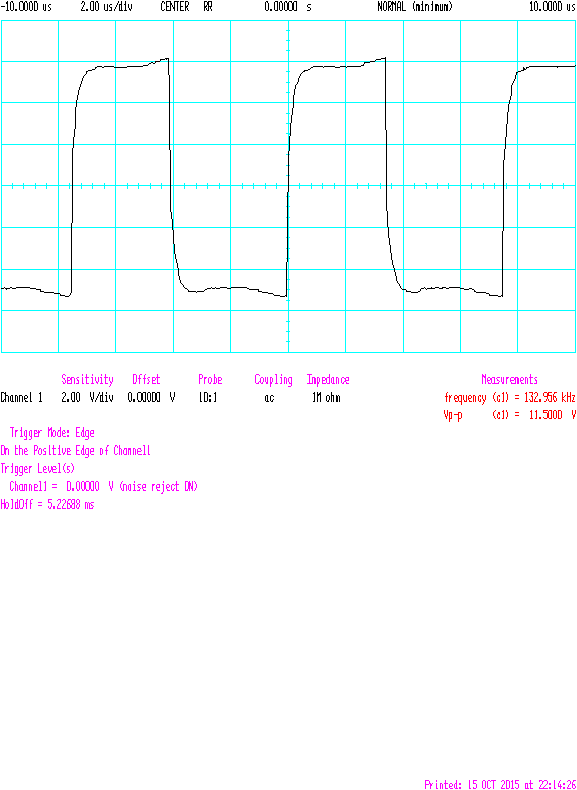Click the Probe column header

[x=210, y=379]
